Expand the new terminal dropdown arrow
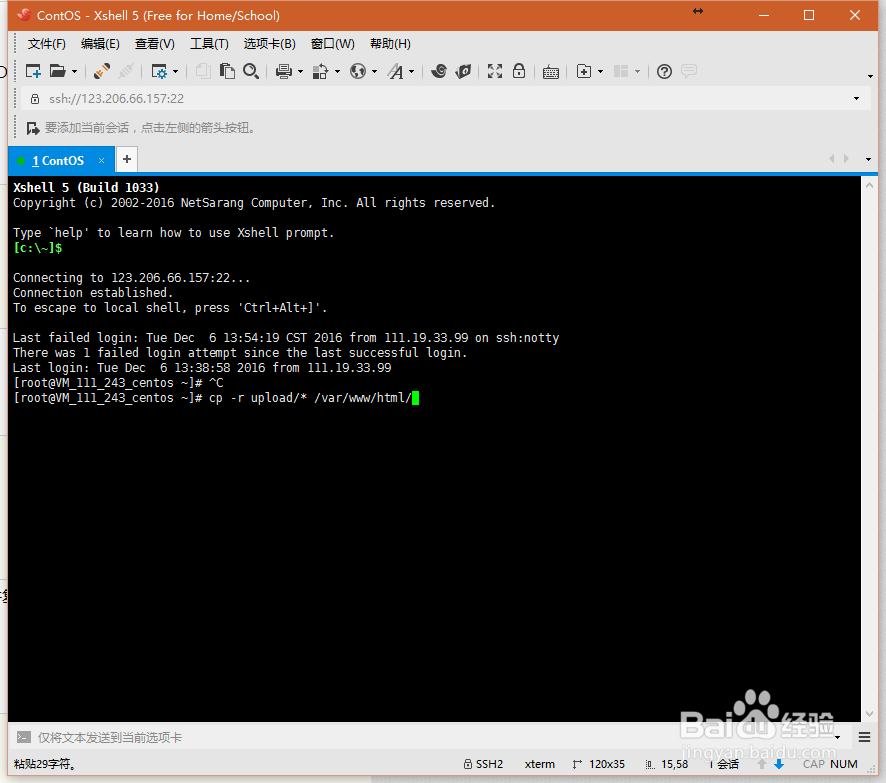Image resolution: width=886 pixels, height=783 pixels. [x=600, y=71]
